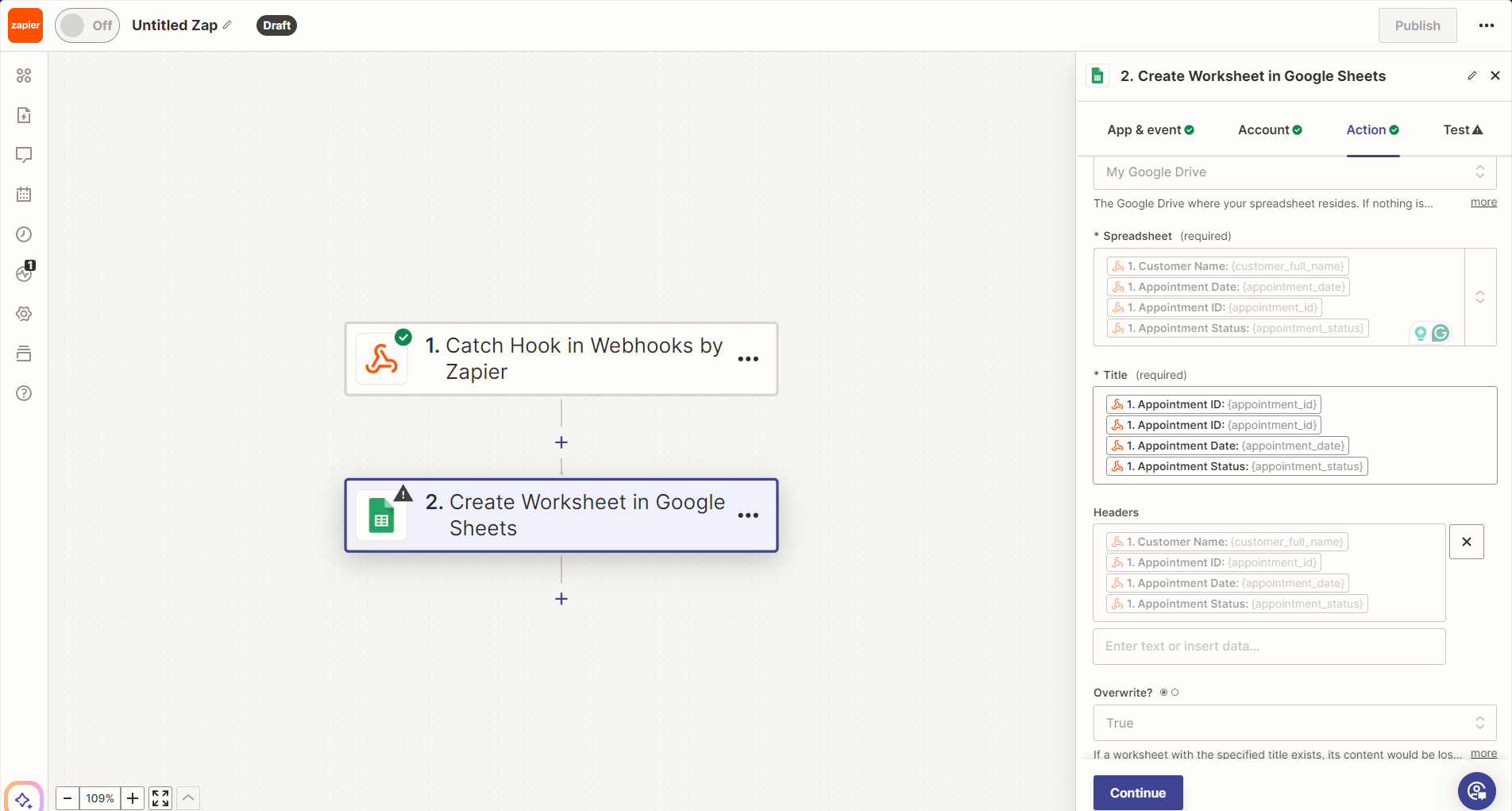Open the Spreadsheet field selector chevron

(1479, 297)
